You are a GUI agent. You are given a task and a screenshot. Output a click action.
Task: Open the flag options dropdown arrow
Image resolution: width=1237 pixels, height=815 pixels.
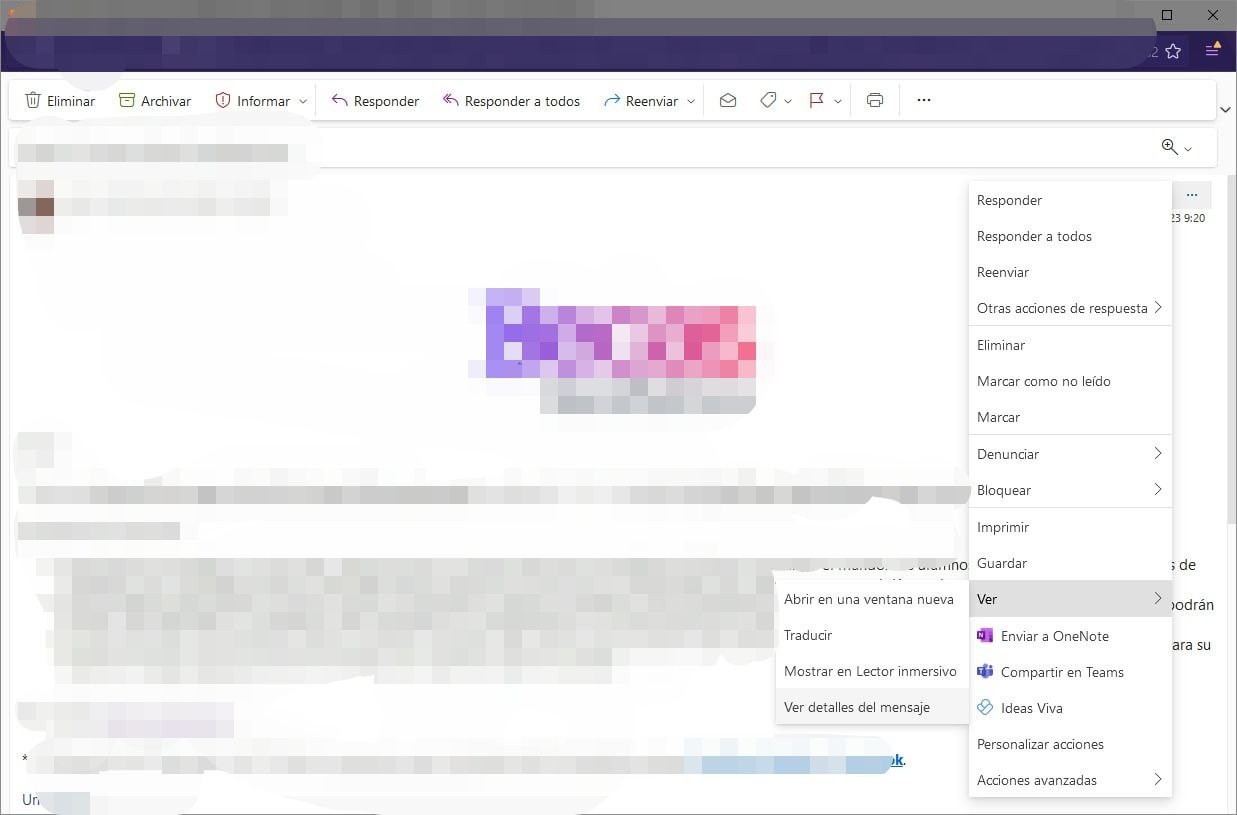coord(838,101)
